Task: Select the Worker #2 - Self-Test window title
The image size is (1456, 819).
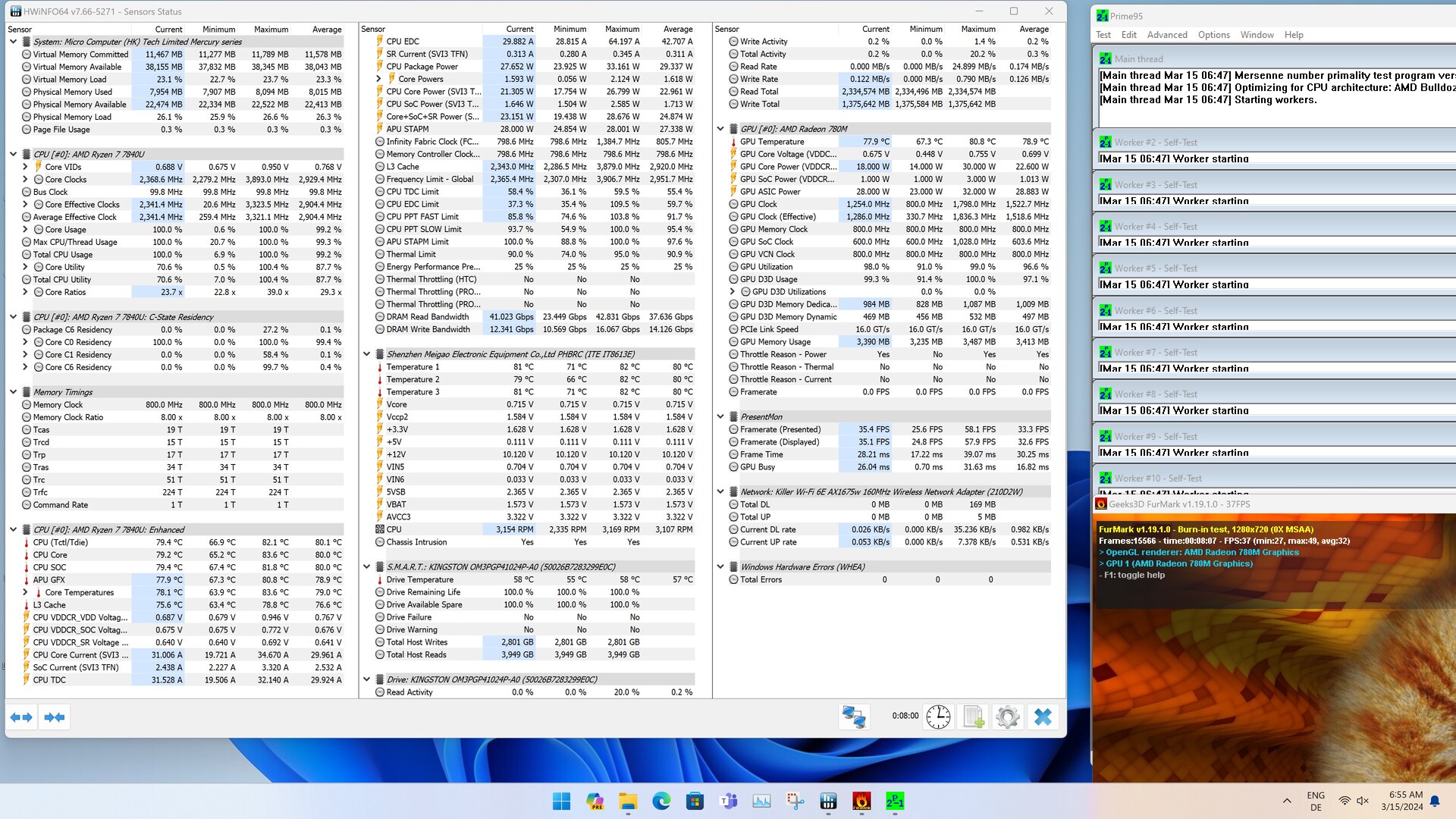Action: pos(1156,143)
